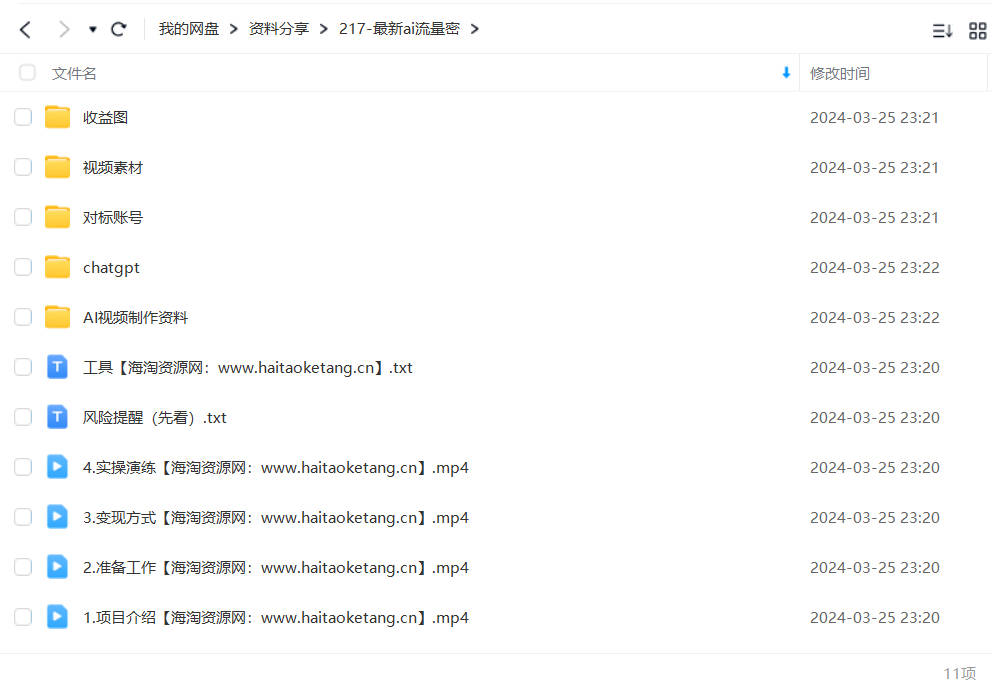Click the video icon for 1.项目介绍

[57, 617]
